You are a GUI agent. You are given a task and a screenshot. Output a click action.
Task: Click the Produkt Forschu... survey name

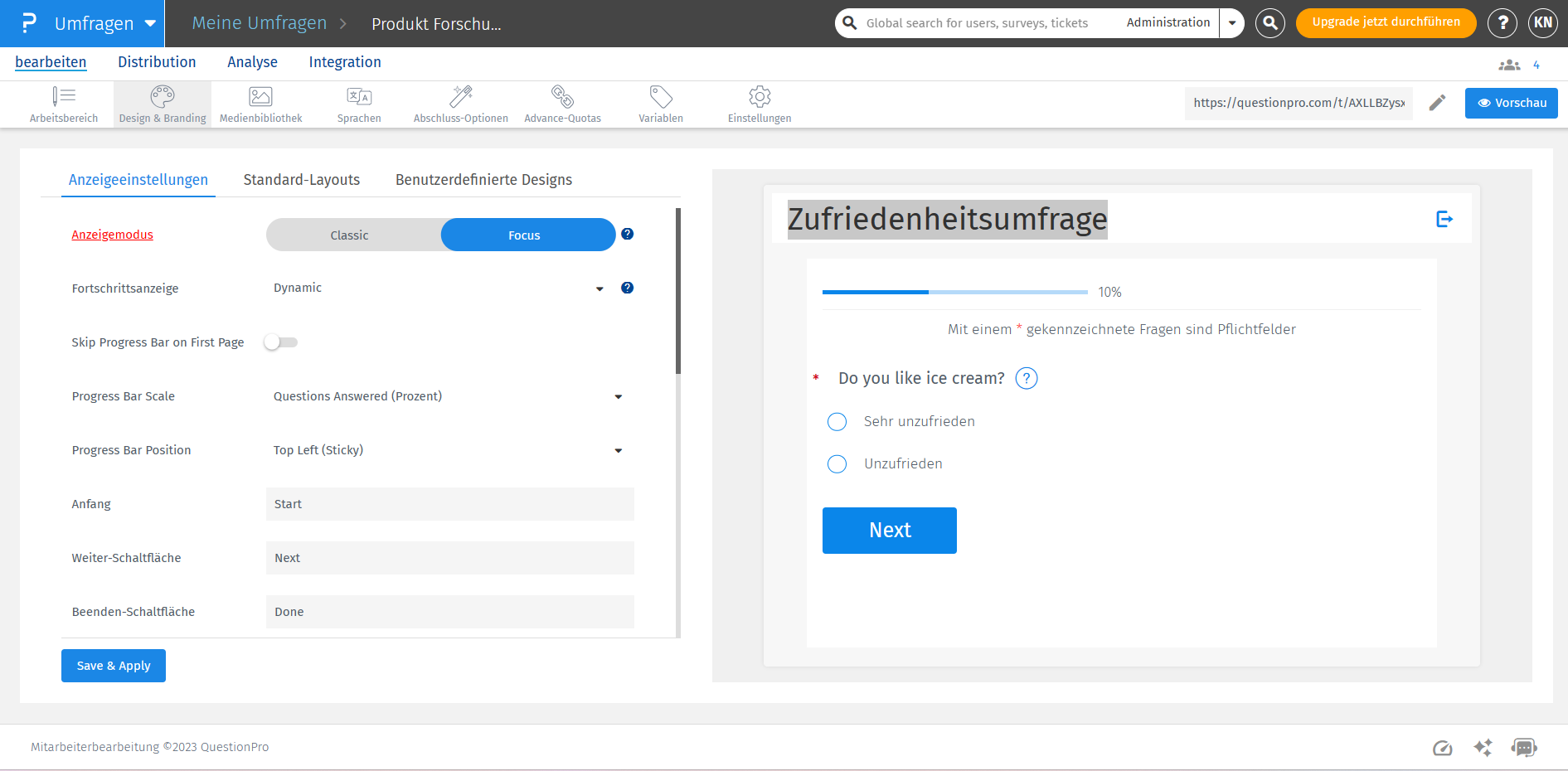pos(436,24)
